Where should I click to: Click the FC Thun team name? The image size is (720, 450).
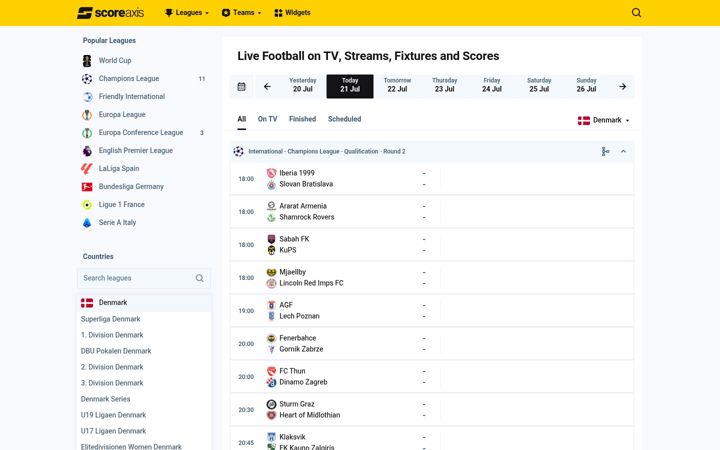[292, 371]
